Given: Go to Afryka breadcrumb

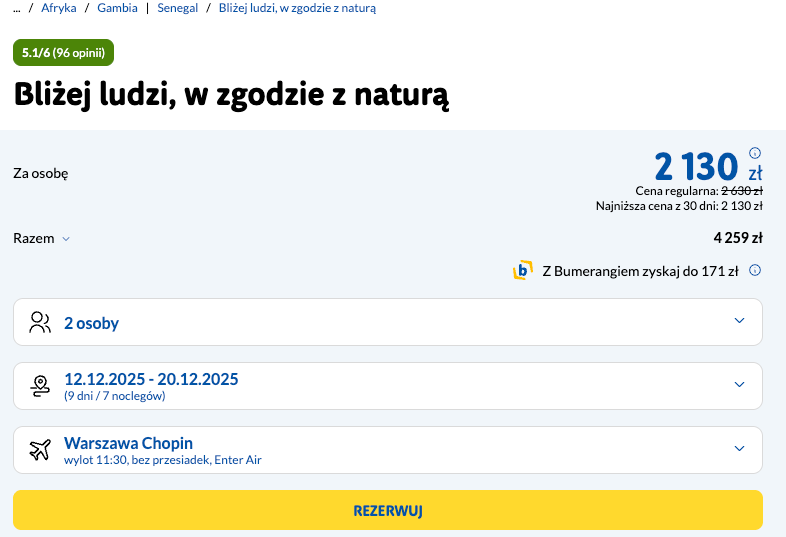Looking at the screenshot, I should [59, 8].
